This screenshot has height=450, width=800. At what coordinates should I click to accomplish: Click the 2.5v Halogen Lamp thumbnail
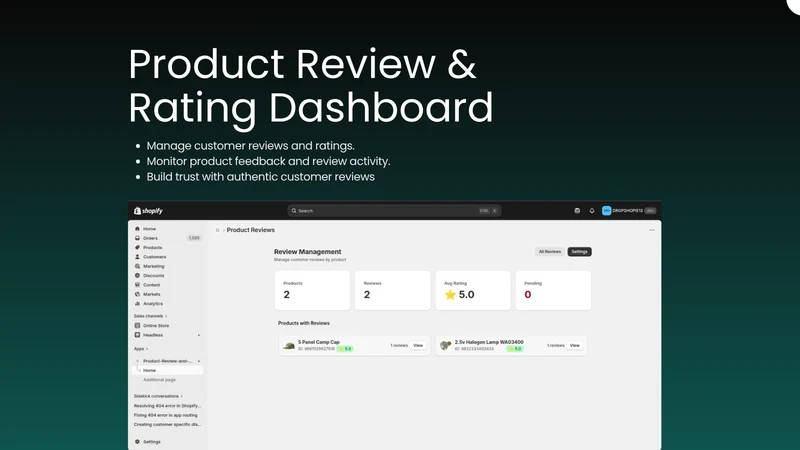[445, 345]
